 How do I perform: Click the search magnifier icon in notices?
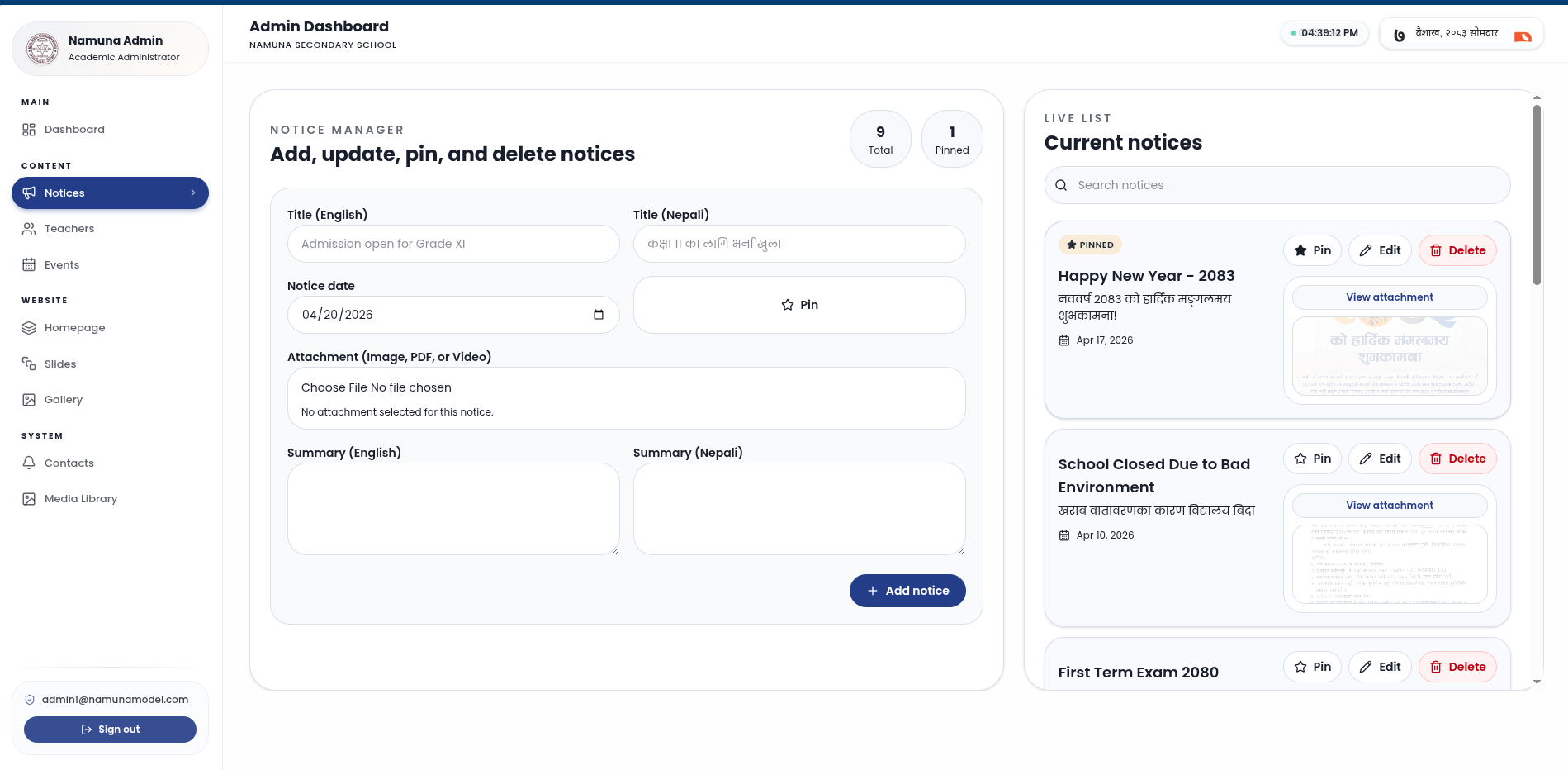(1061, 186)
